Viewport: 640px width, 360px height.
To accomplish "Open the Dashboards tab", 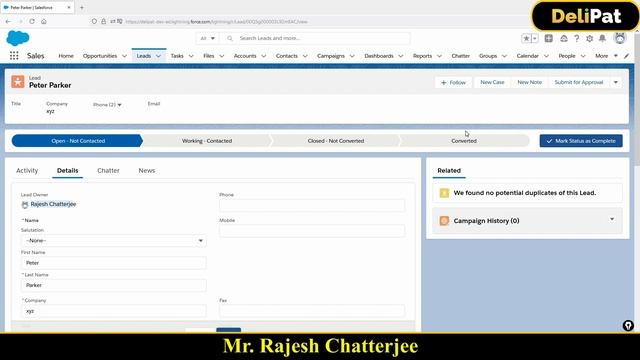I will tap(379, 56).
